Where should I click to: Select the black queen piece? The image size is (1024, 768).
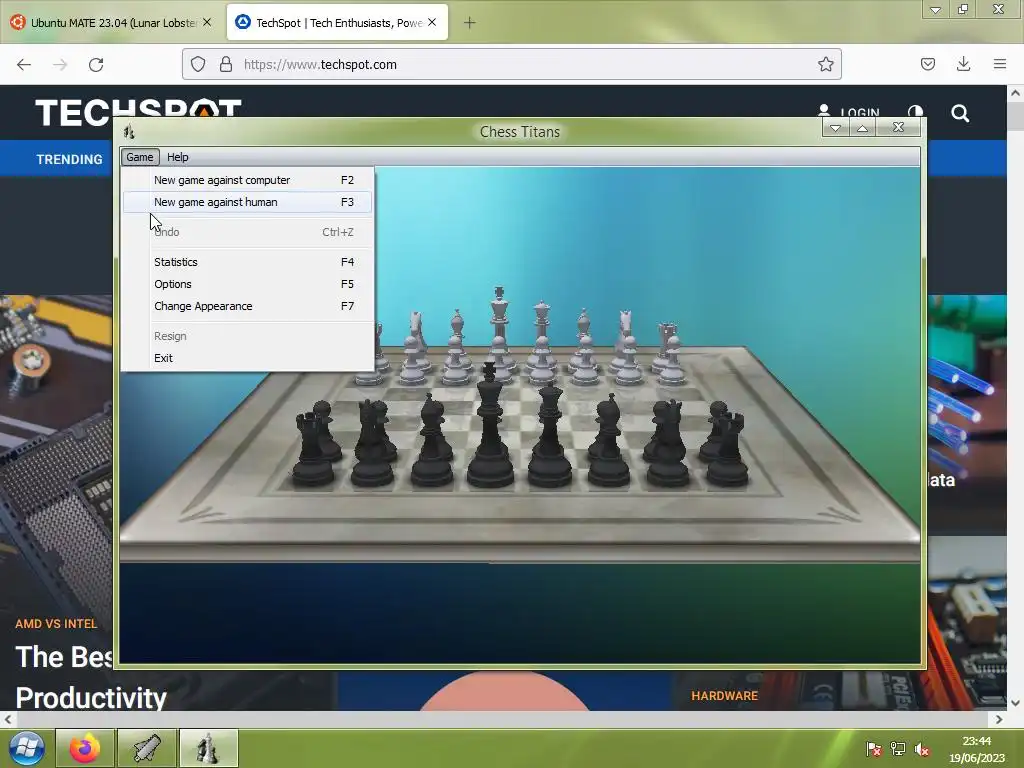click(x=549, y=436)
